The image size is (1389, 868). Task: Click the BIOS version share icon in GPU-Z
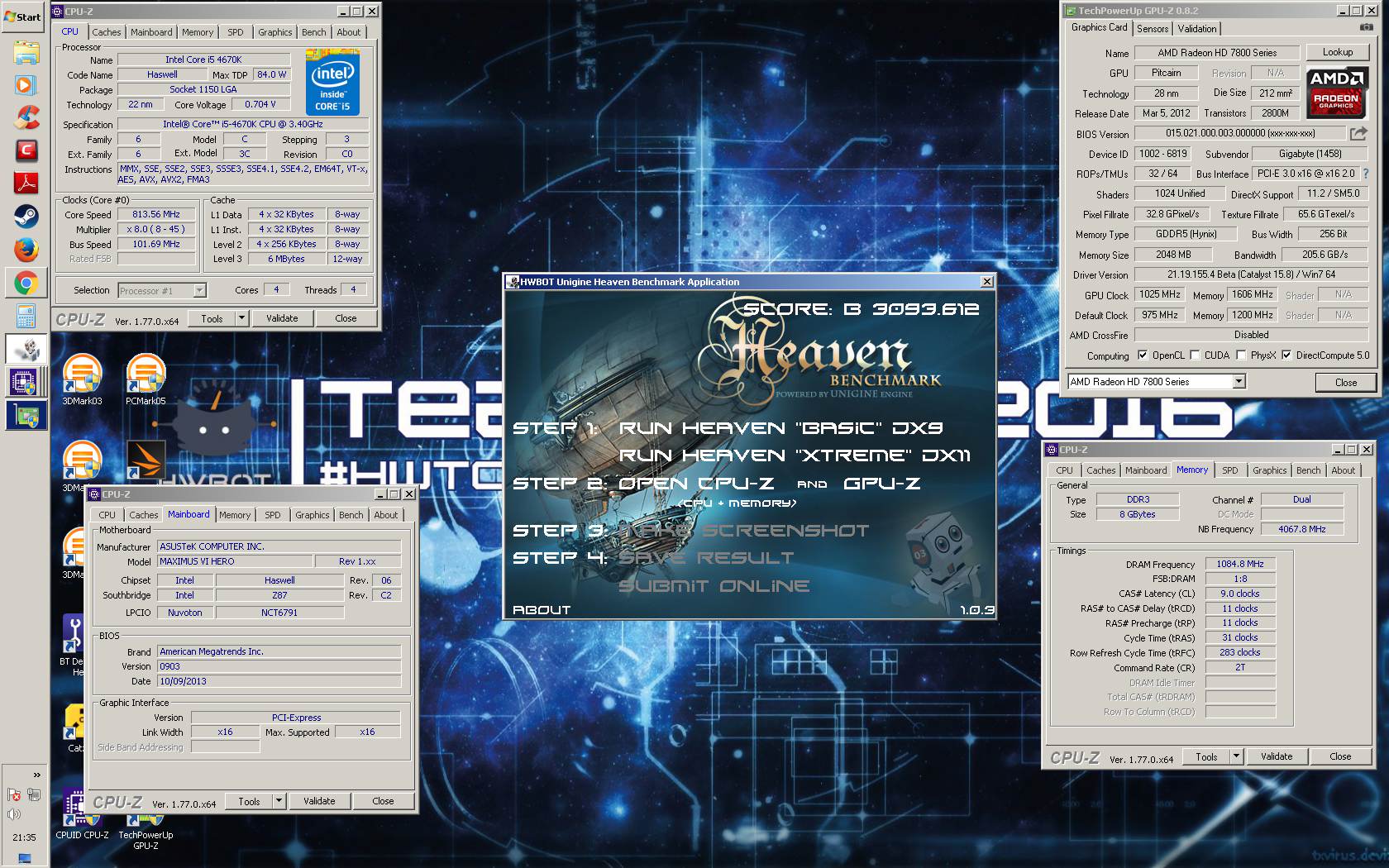coord(1358,133)
